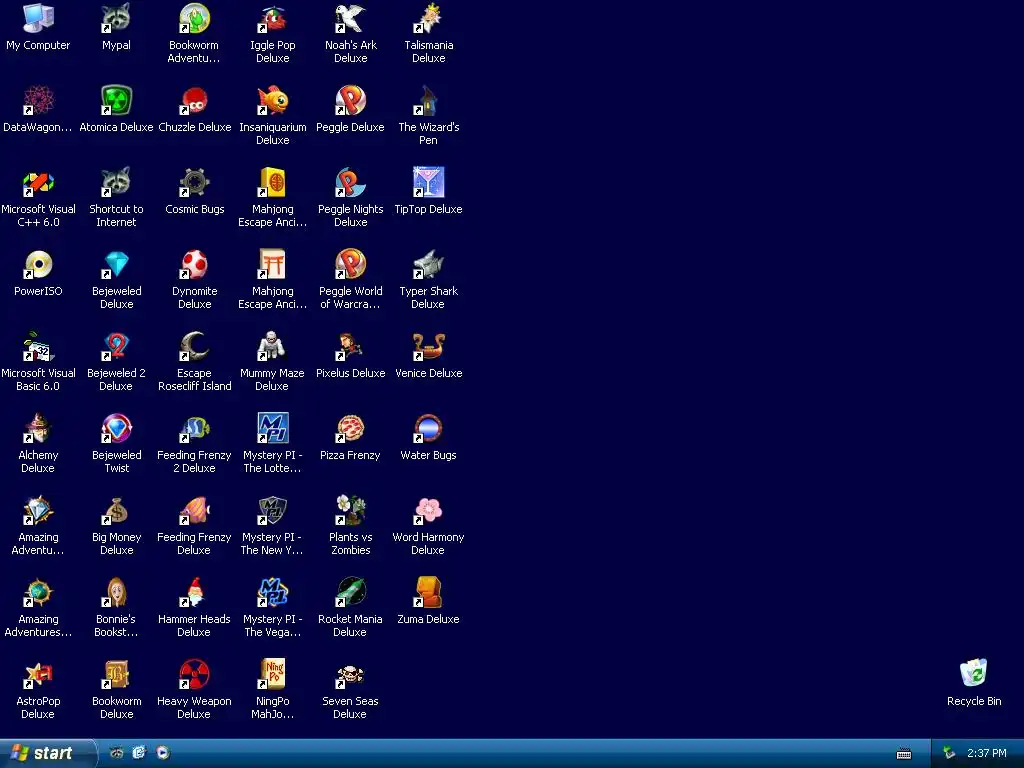The image size is (1024, 768).
Task: Open Peggle World of Warcraft shortcut
Action: click(x=351, y=264)
